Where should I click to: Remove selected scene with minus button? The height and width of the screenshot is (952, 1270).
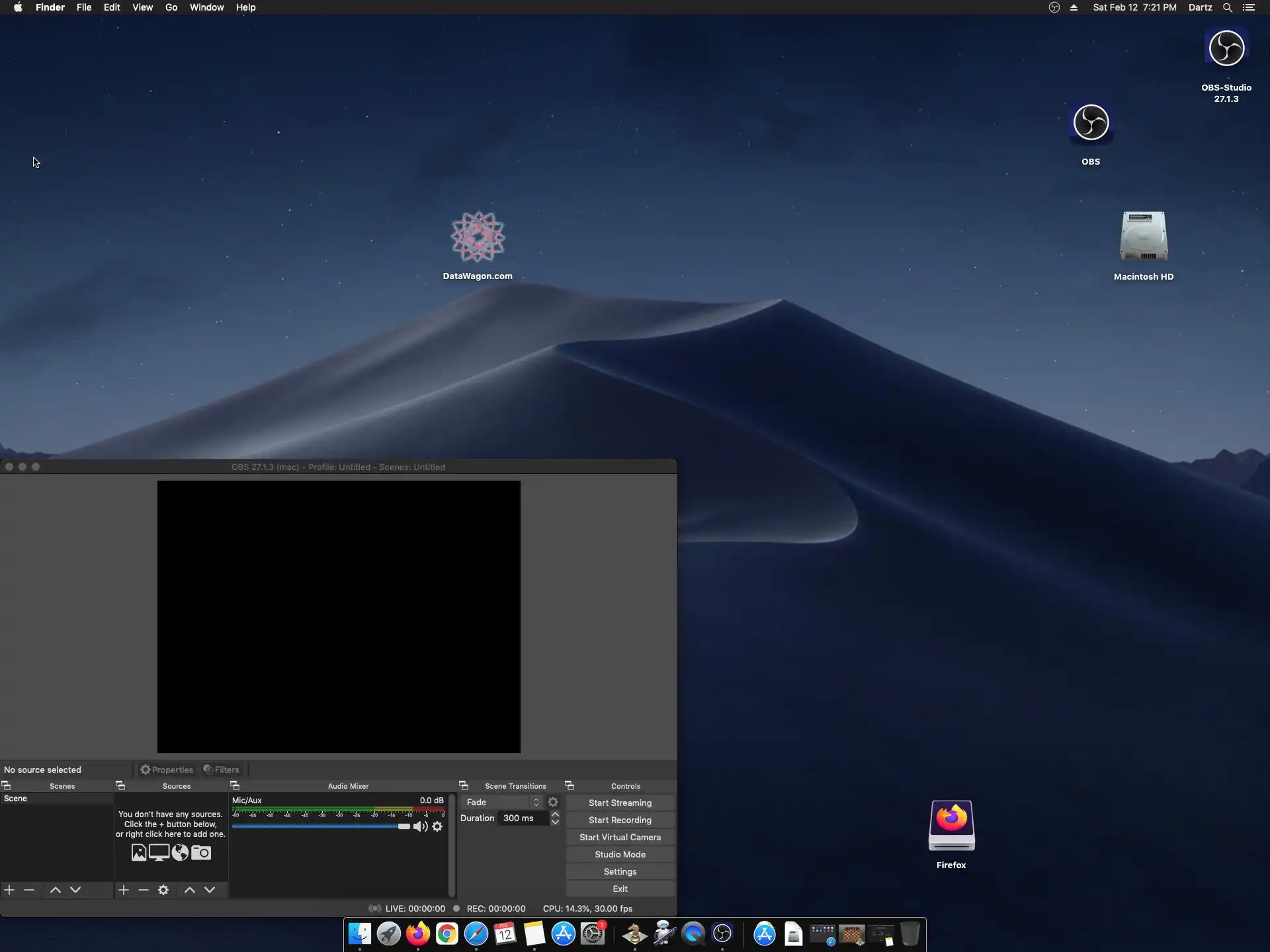click(29, 890)
